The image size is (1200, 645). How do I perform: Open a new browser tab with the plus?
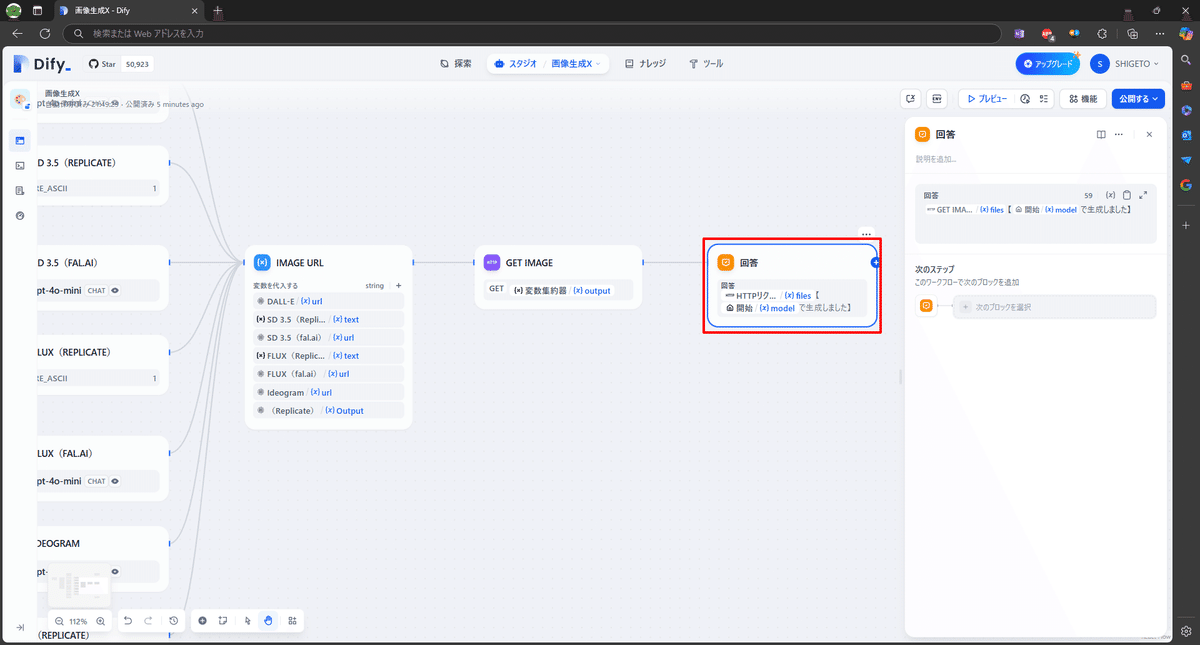click(218, 10)
